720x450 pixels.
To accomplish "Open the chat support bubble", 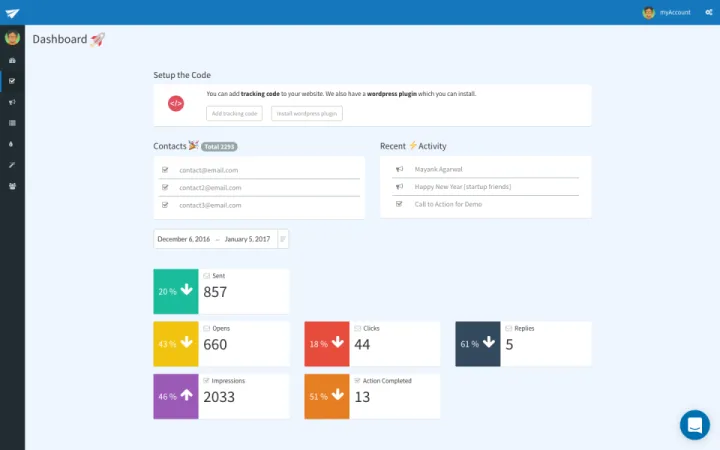I will coord(694,425).
